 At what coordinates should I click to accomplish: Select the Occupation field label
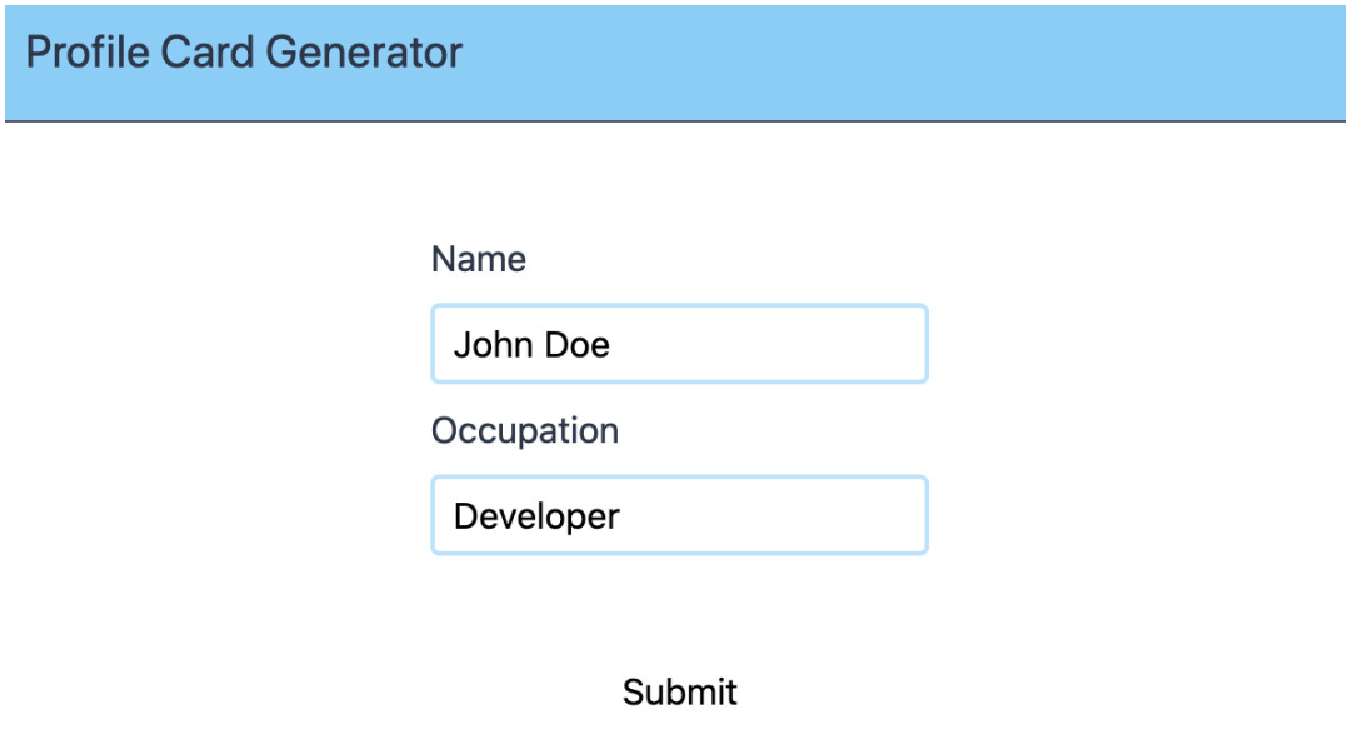point(525,431)
